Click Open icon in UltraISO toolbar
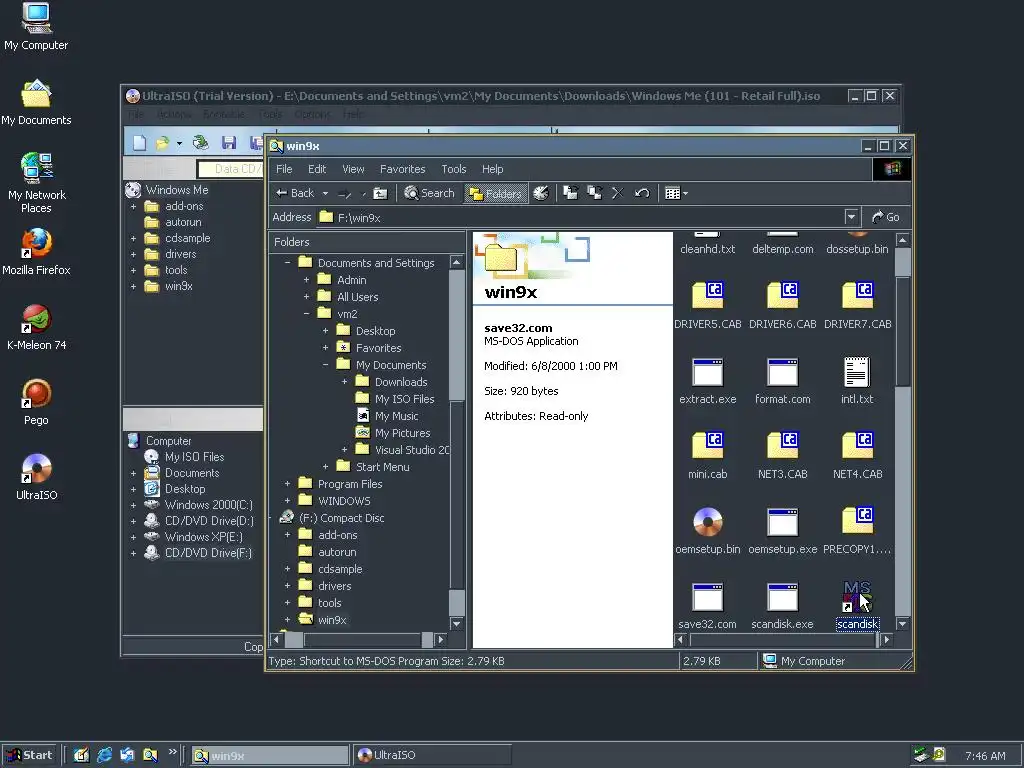 coord(162,142)
